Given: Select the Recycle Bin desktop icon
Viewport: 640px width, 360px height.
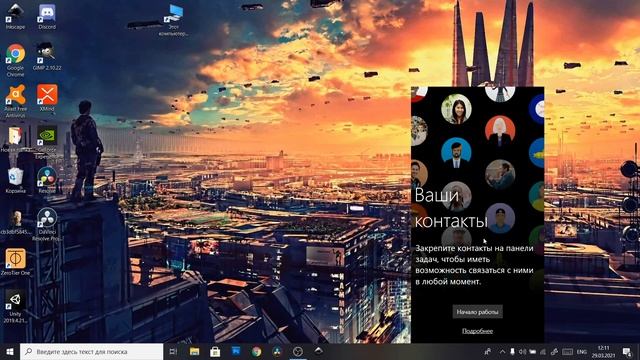Looking at the screenshot, I should (16, 180).
